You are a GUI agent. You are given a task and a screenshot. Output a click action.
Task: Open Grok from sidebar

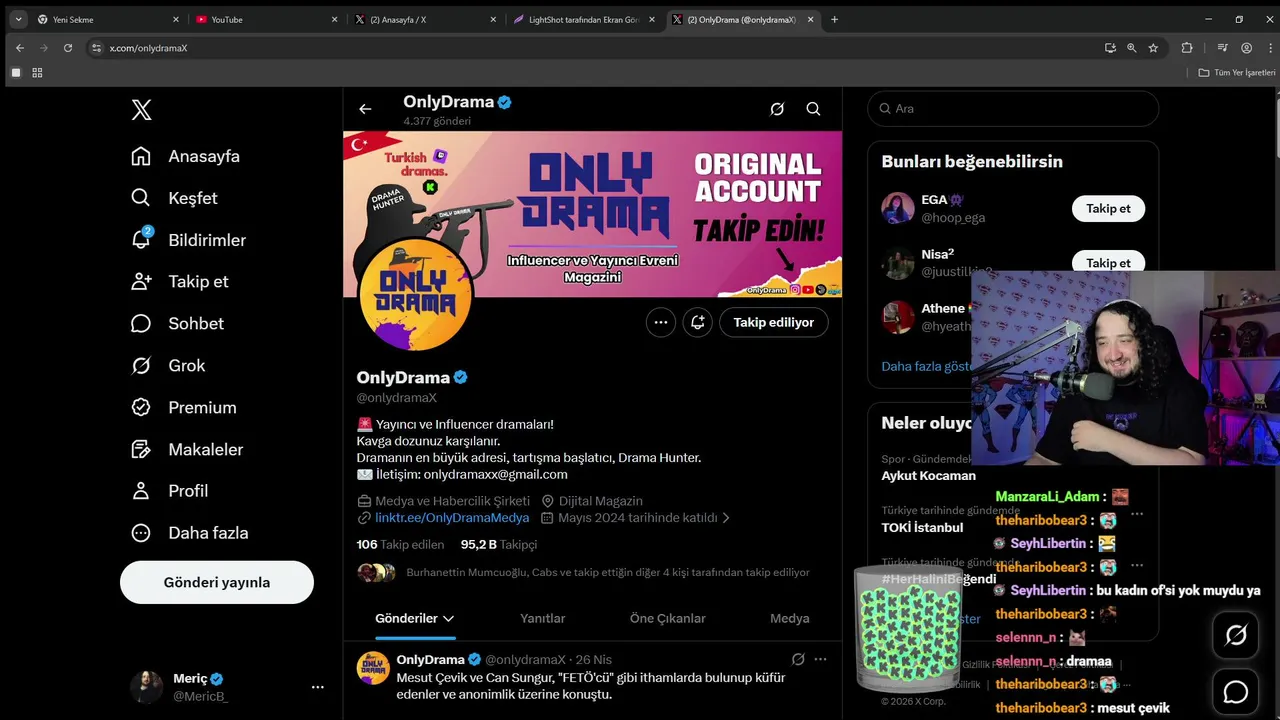[168, 365]
